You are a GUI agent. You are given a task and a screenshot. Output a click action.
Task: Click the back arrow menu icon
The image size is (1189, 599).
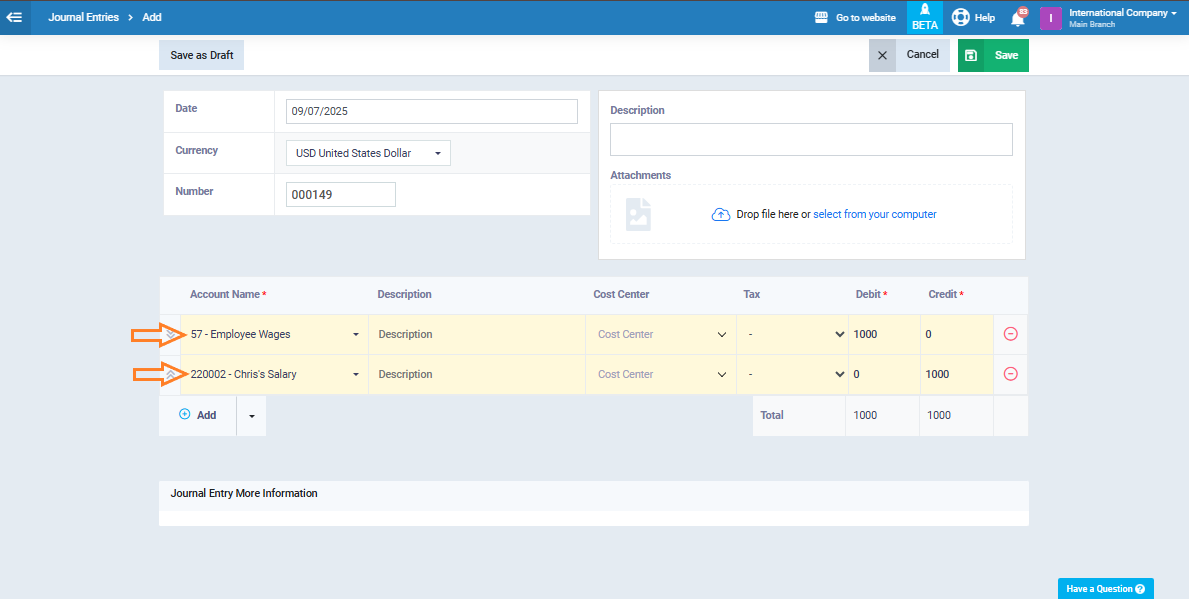click(14, 17)
